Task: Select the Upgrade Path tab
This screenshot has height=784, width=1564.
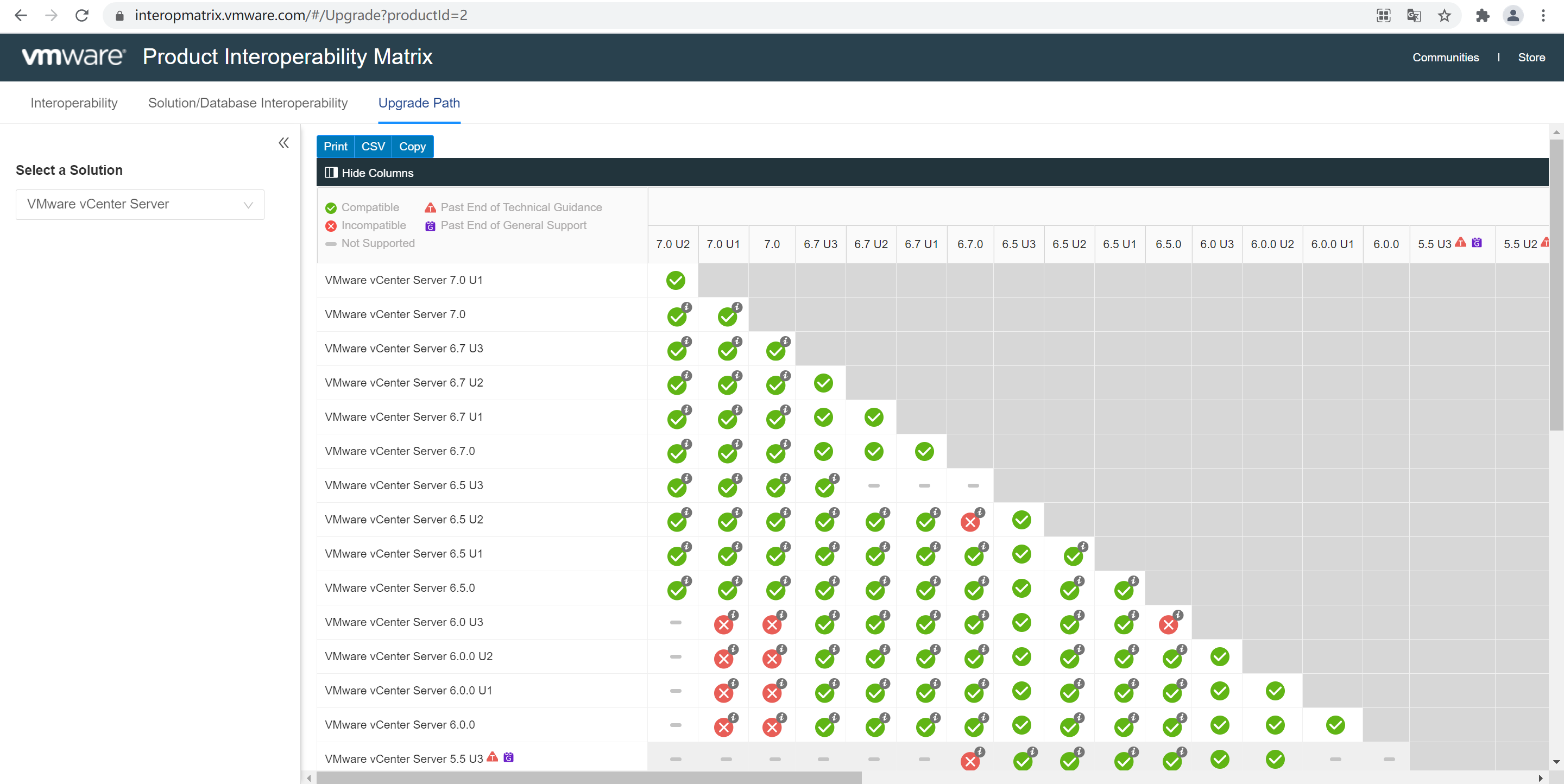Action: click(419, 103)
